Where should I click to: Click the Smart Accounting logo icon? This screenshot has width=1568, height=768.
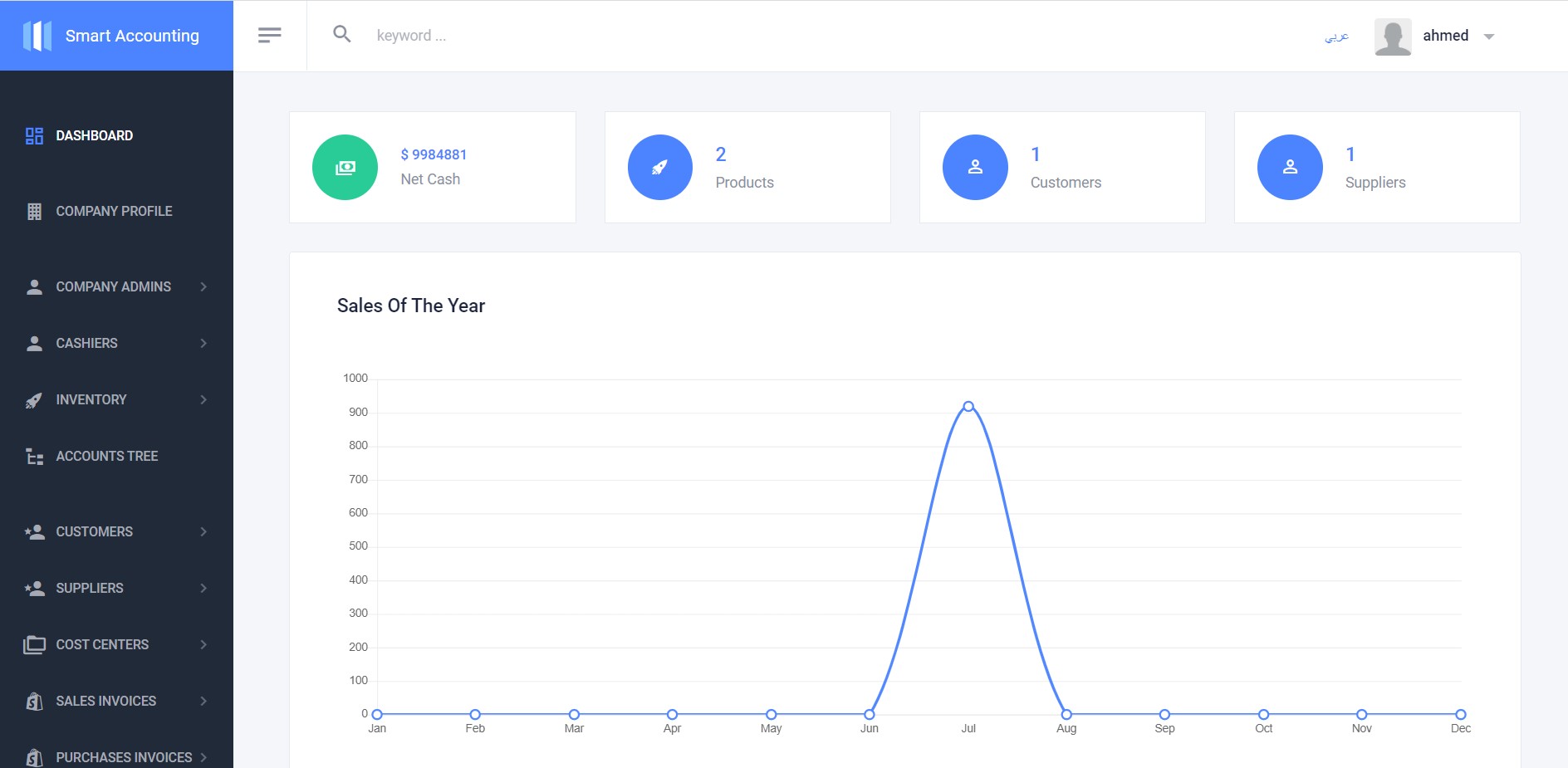37,36
